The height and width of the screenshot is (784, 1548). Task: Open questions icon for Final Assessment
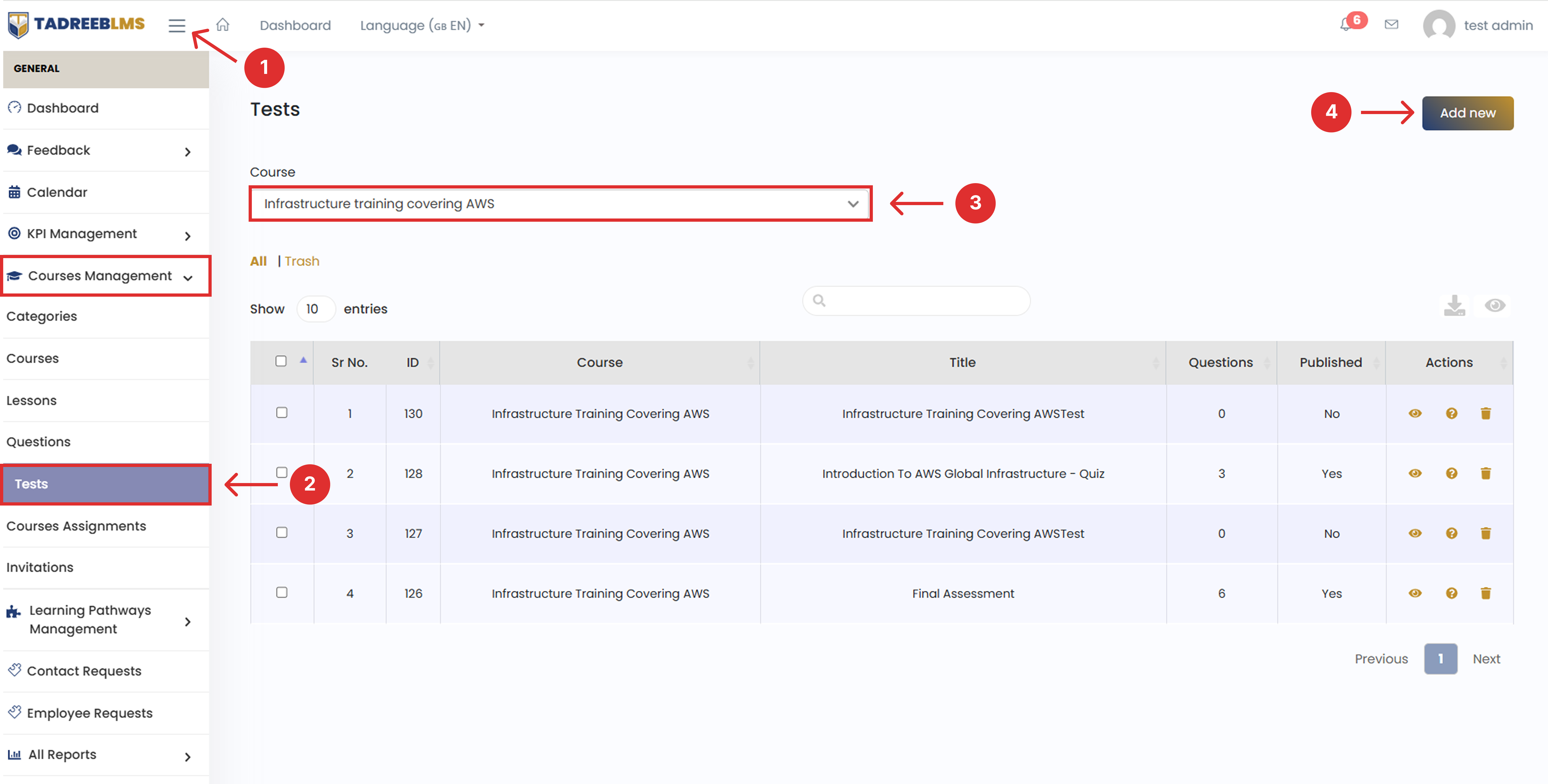[1451, 594]
